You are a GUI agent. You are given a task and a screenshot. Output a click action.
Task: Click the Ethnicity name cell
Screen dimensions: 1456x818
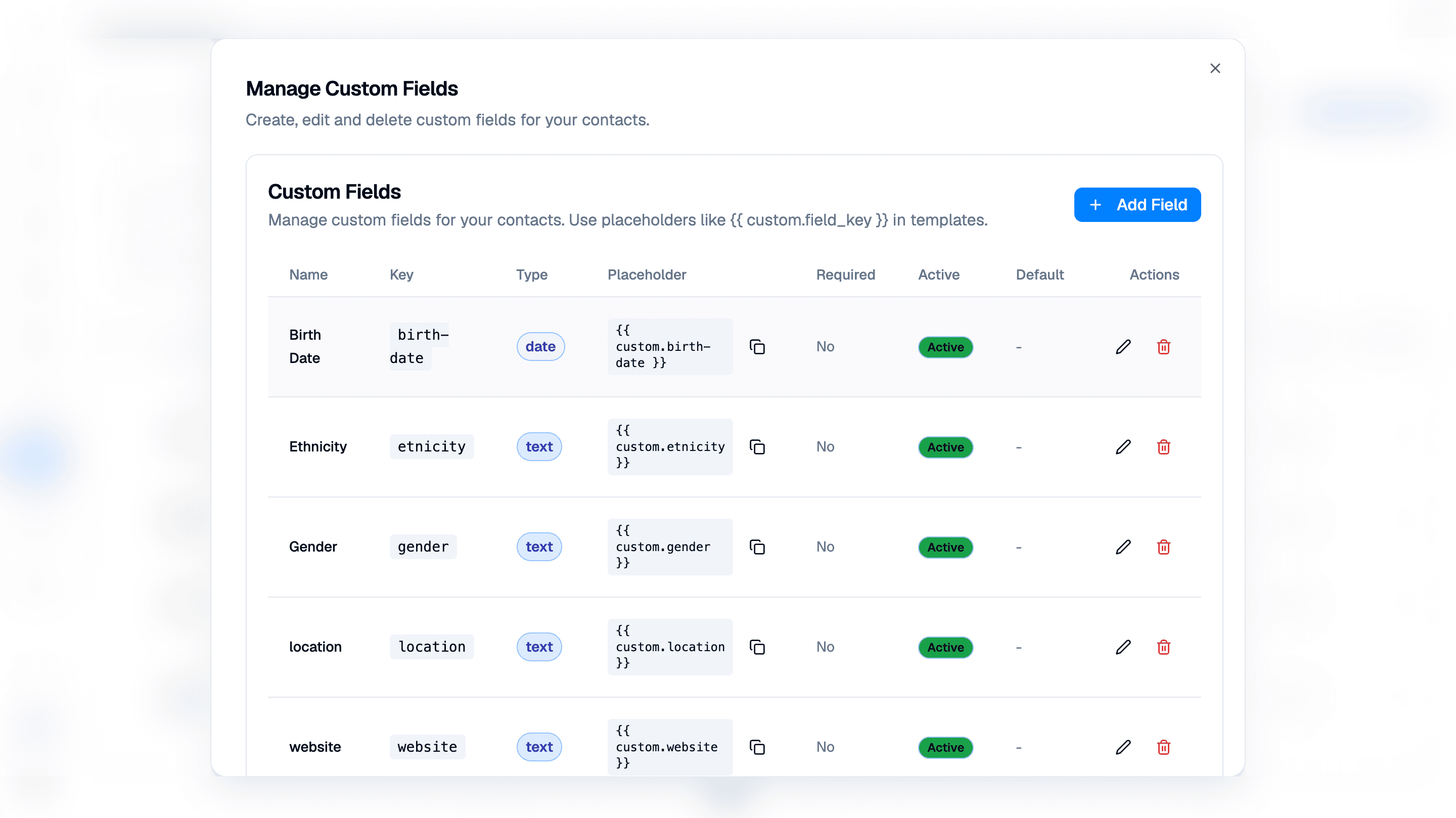pyautogui.click(x=317, y=446)
